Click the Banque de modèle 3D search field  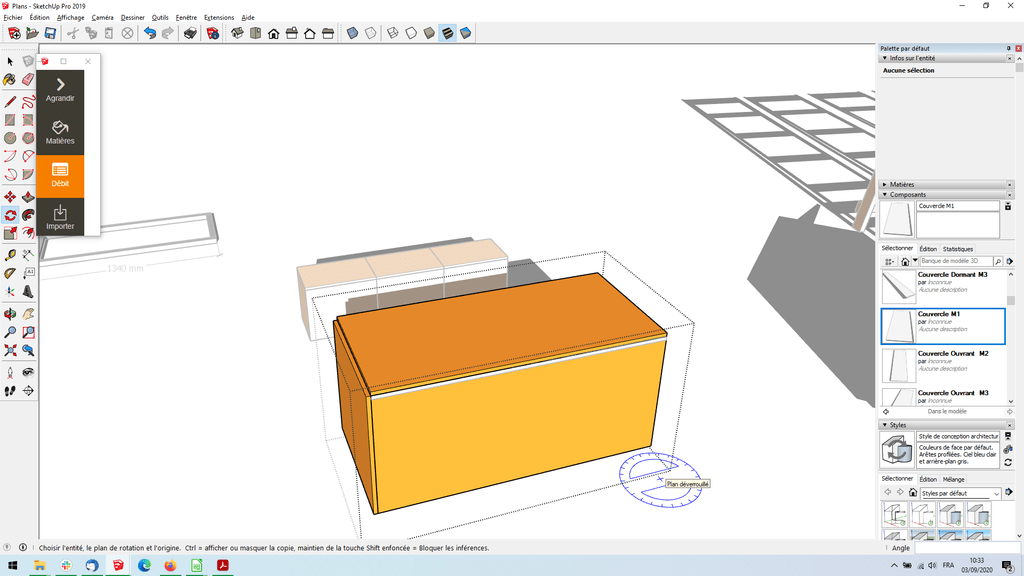coord(956,261)
